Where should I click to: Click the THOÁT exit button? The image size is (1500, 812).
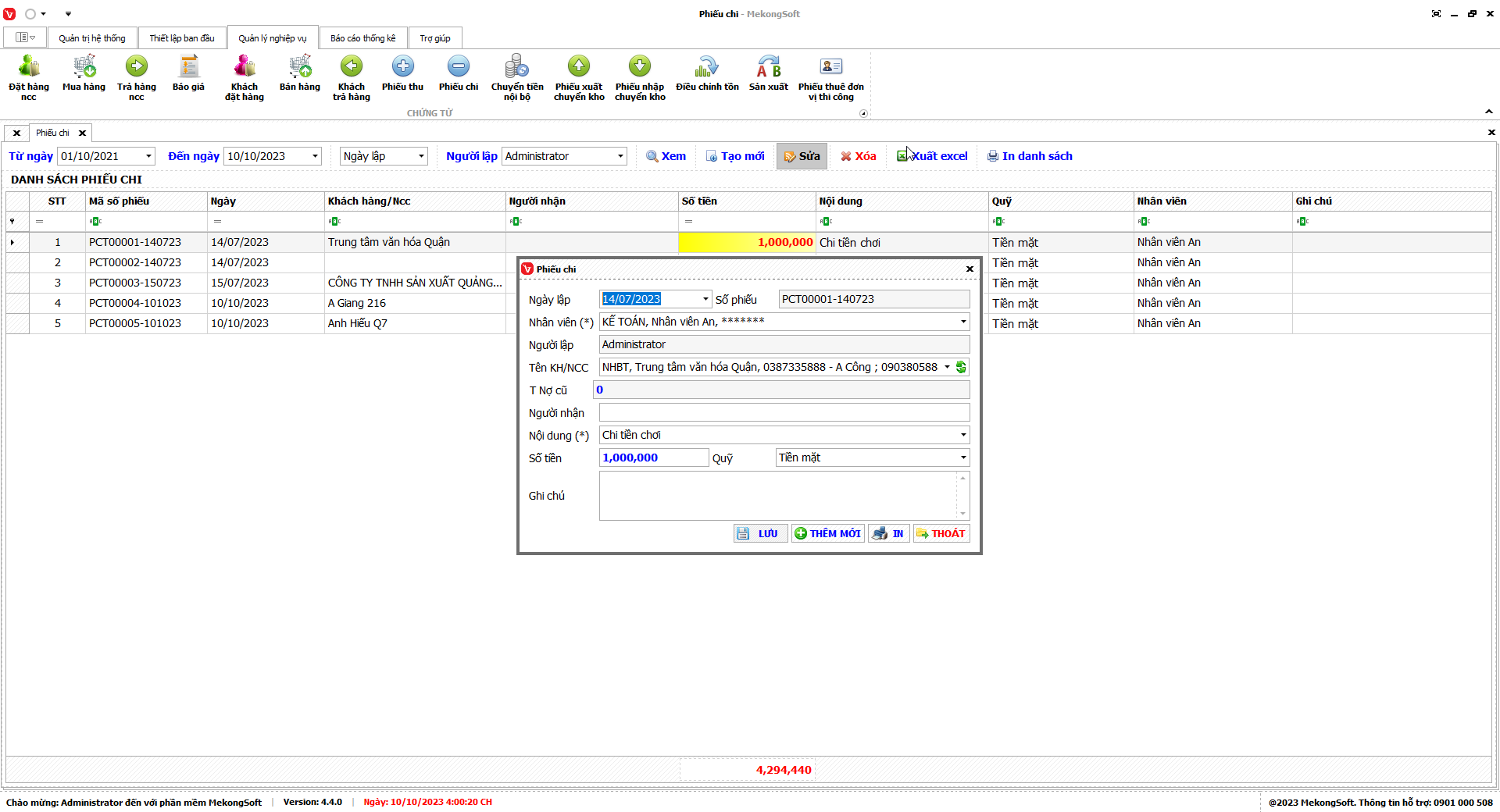941,533
